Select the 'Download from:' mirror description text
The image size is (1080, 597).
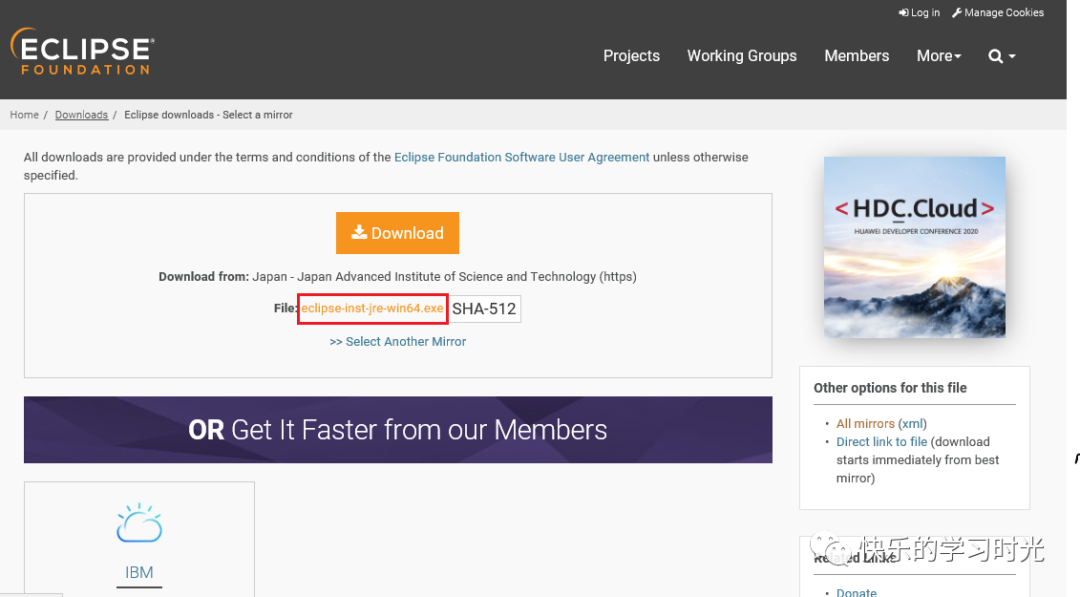point(397,277)
